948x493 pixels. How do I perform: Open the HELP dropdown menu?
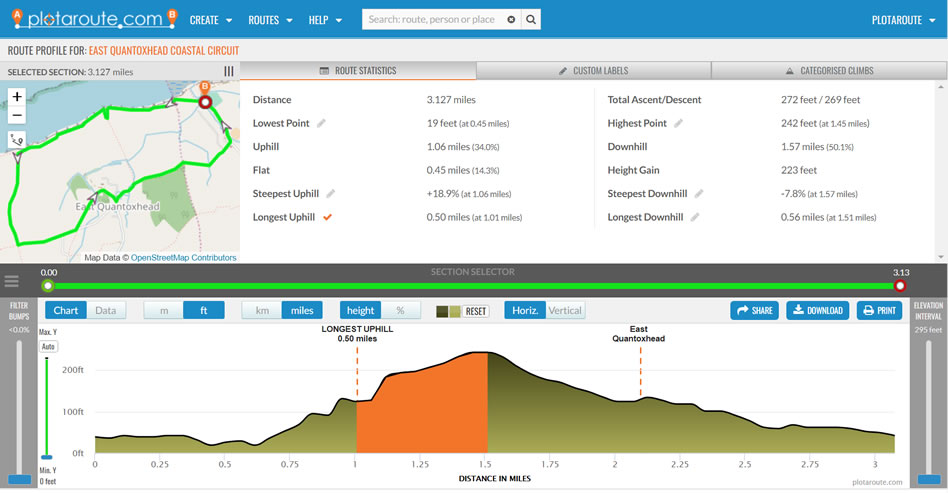325,20
